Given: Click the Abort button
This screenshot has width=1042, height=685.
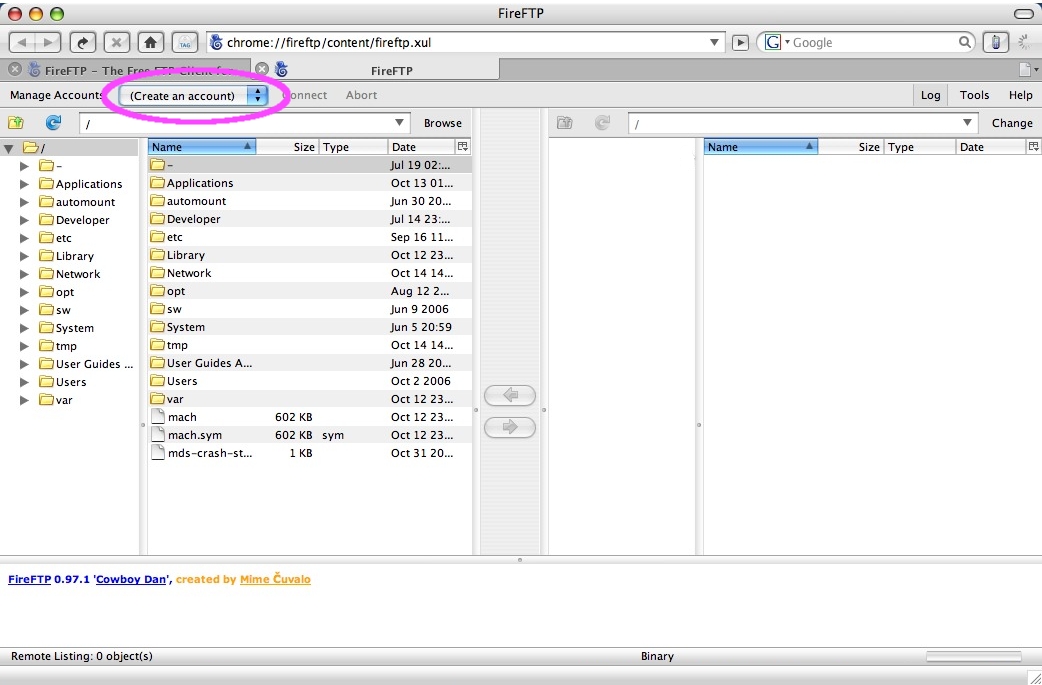Looking at the screenshot, I should click(362, 95).
